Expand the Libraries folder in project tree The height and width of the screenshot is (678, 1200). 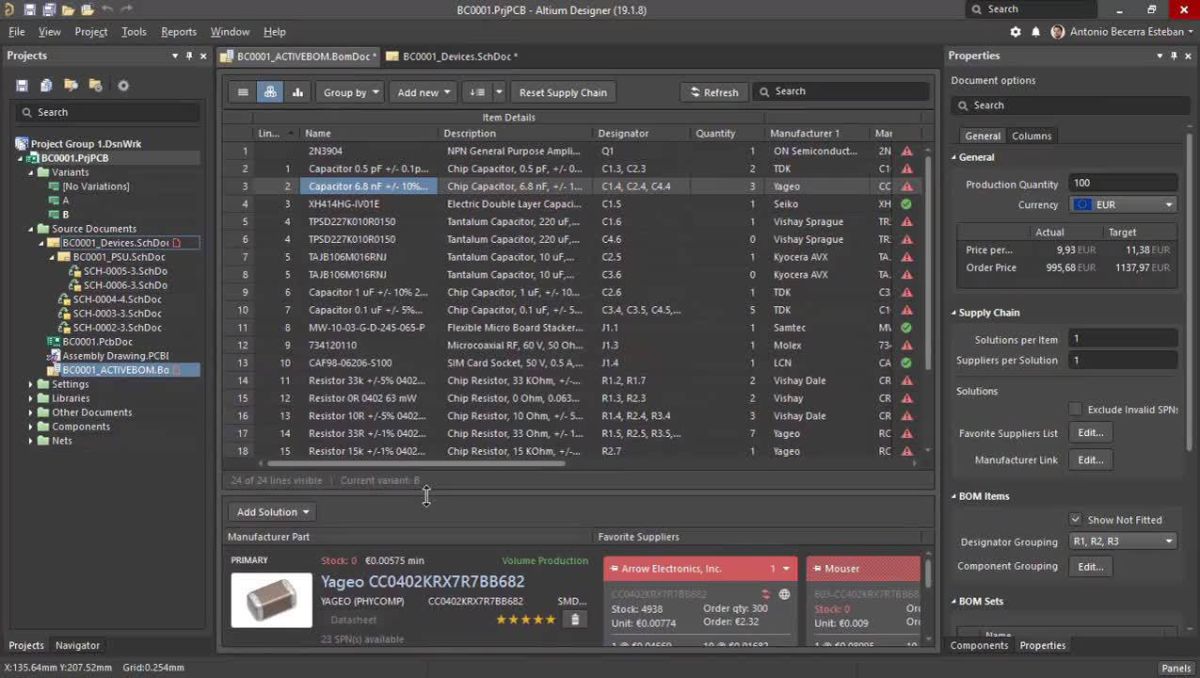tap(31, 398)
